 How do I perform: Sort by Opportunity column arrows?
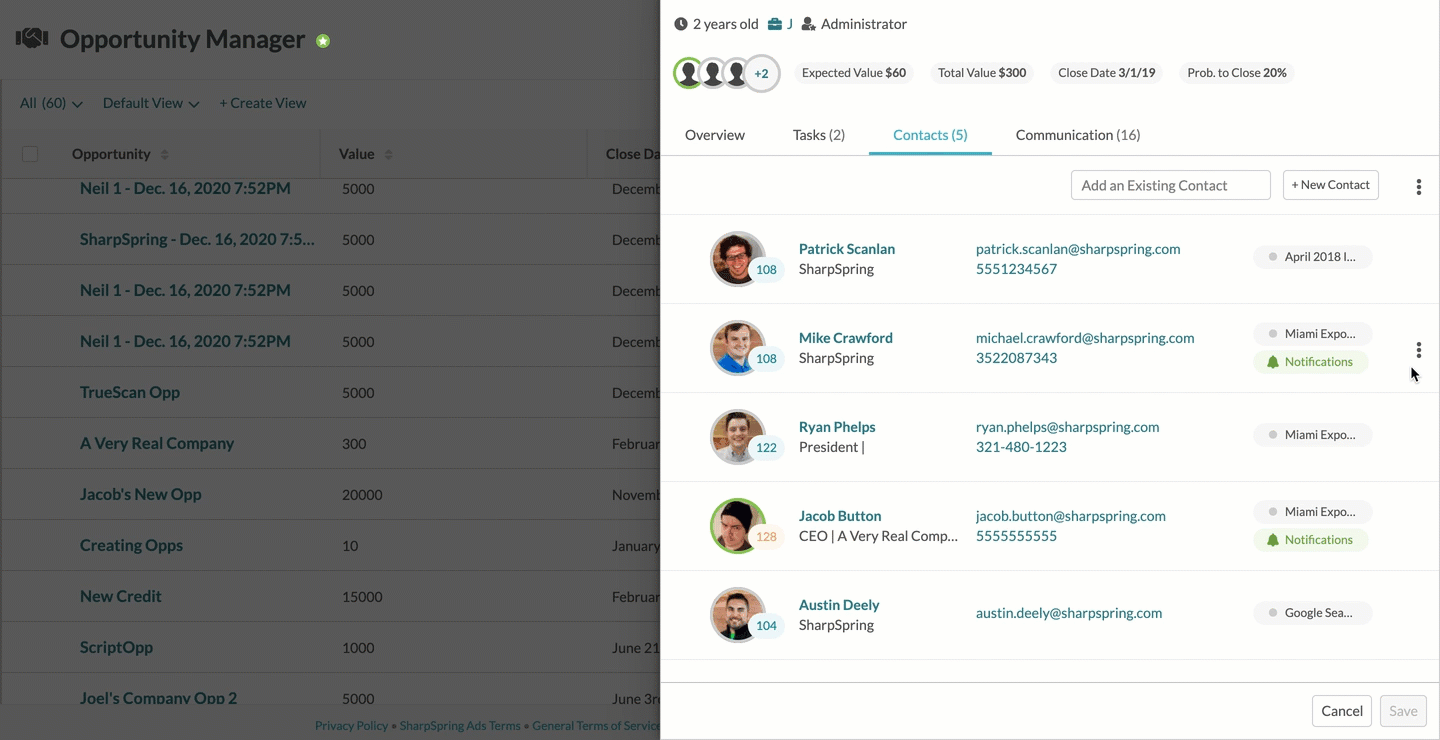click(165, 155)
